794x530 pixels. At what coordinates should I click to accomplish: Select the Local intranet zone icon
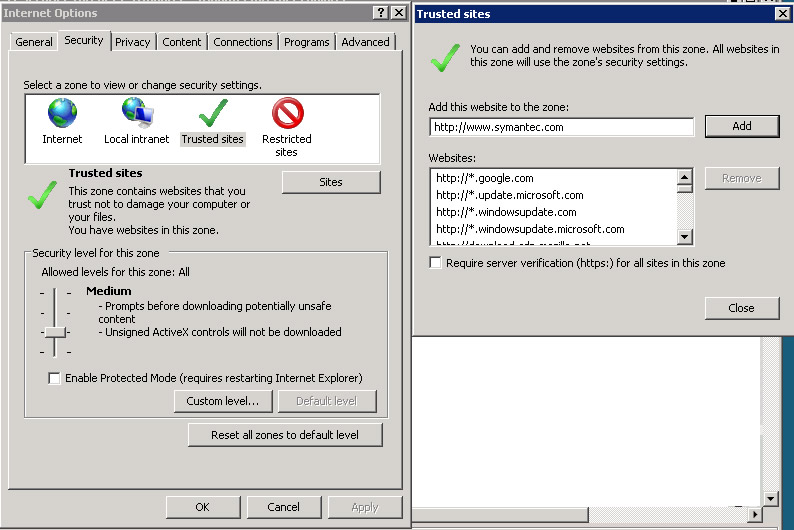tap(136, 113)
